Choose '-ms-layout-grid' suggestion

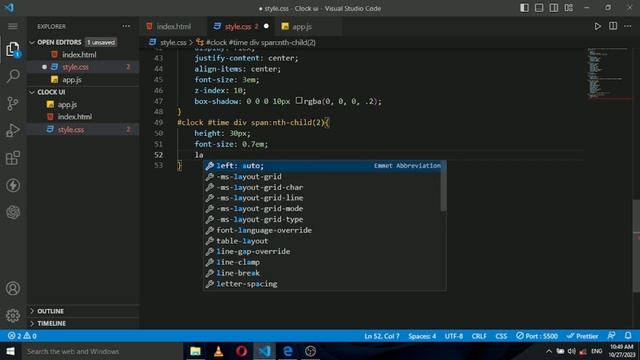tap(322, 177)
